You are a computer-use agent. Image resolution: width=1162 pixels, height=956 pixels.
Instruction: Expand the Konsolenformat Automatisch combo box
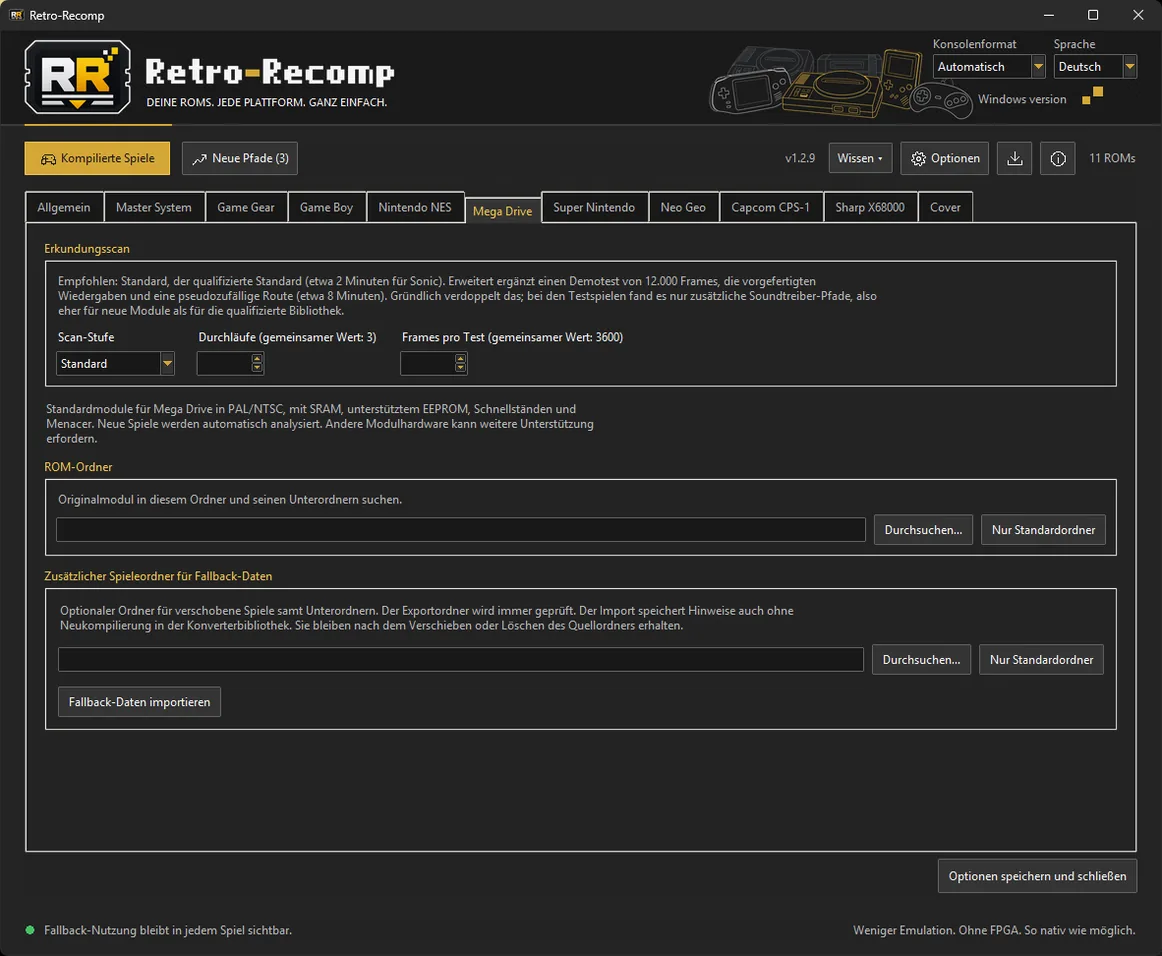pos(989,67)
